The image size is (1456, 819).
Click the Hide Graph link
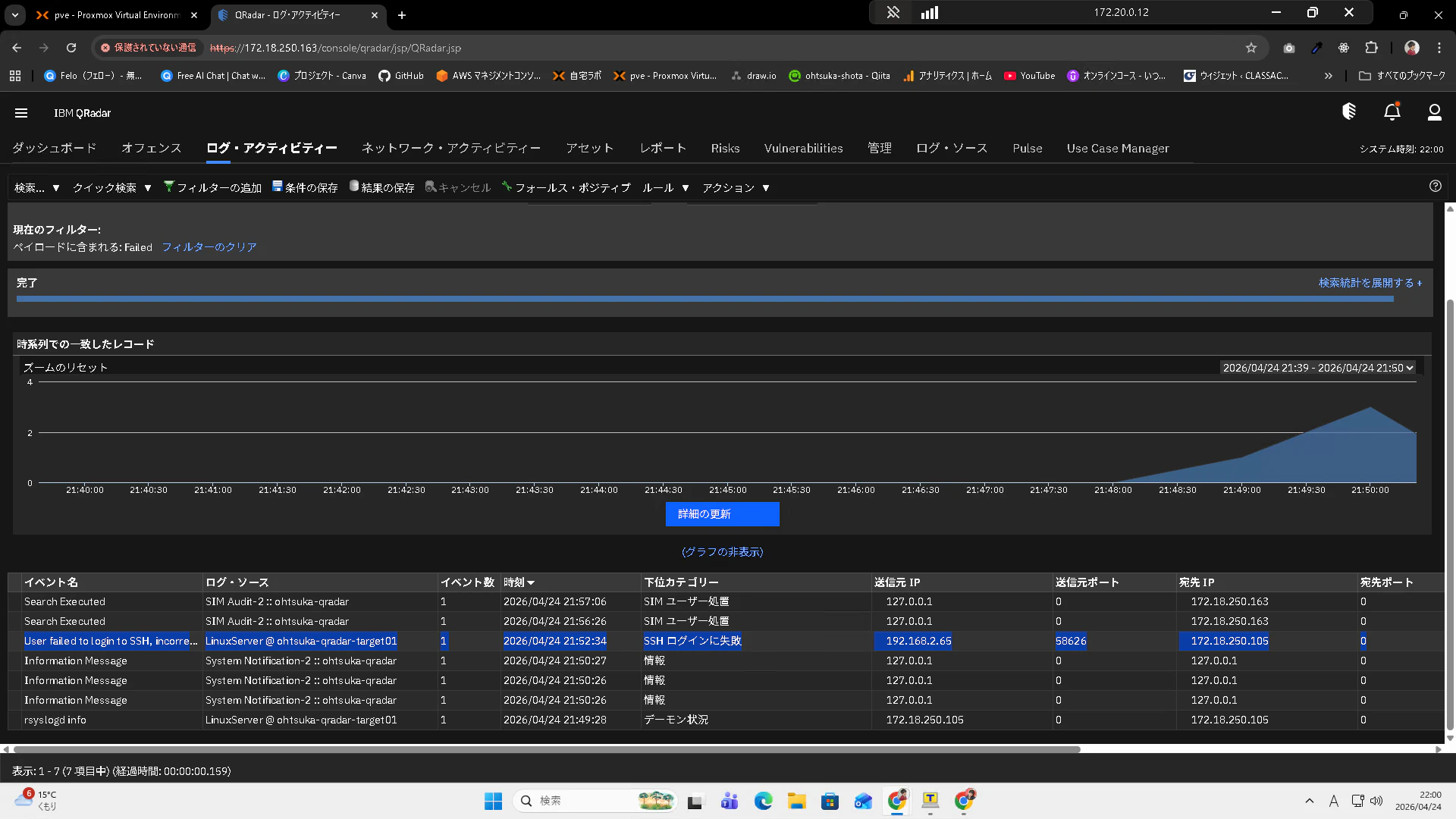[722, 552]
